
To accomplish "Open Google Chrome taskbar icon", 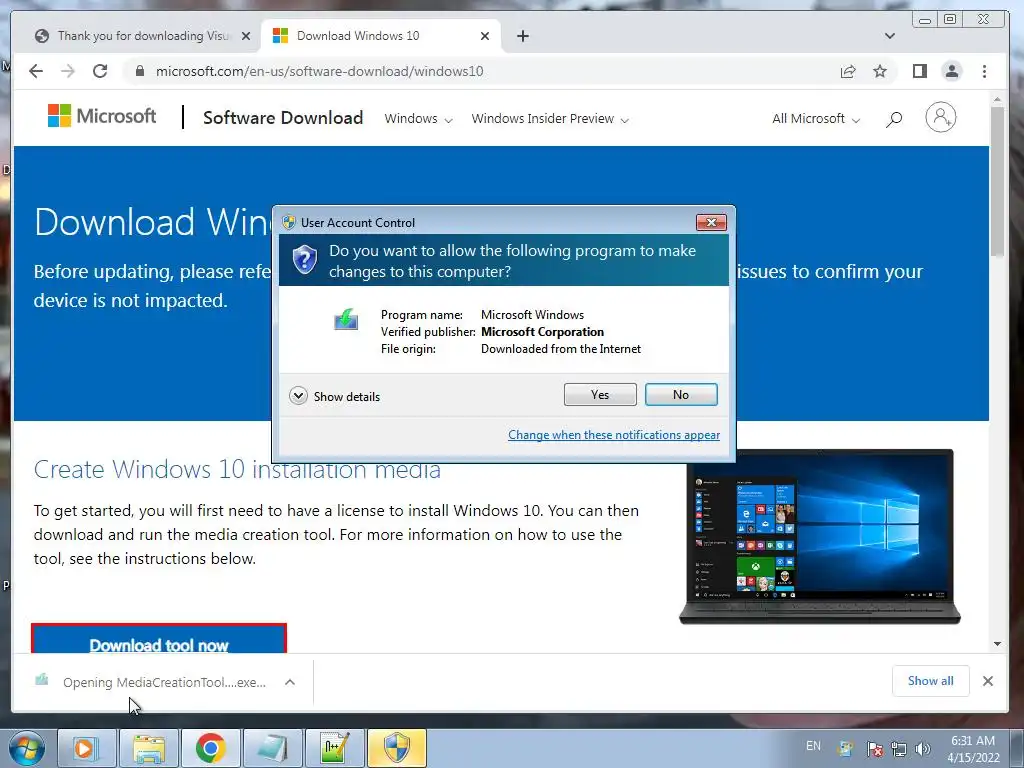I will coord(210,748).
